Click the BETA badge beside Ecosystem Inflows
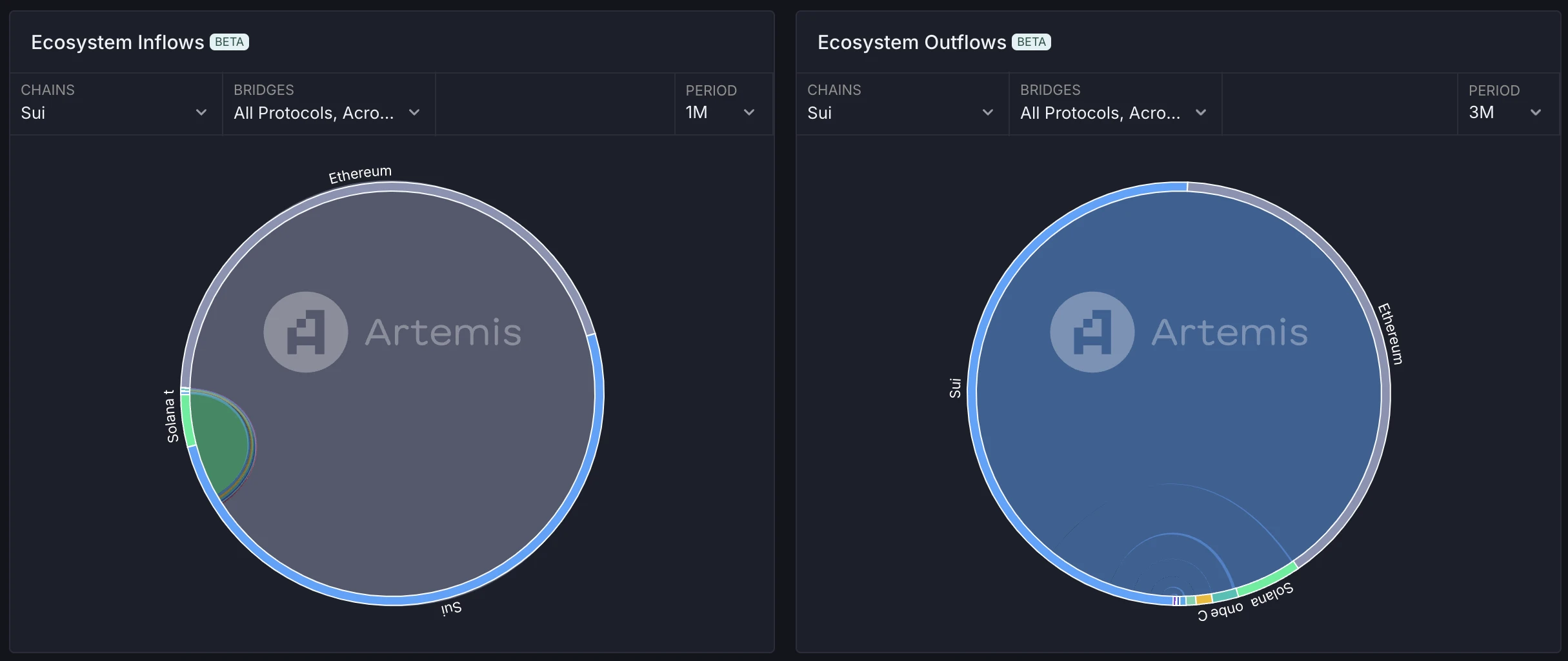Image resolution: width=1568 pixels, height=661 pixels. click(x=229, y=42)
